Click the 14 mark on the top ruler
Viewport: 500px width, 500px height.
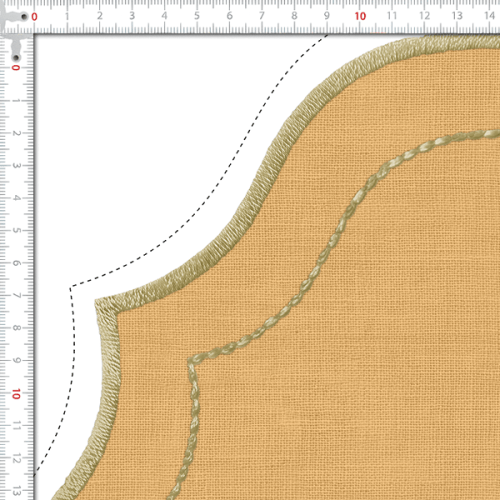[489, 15]
